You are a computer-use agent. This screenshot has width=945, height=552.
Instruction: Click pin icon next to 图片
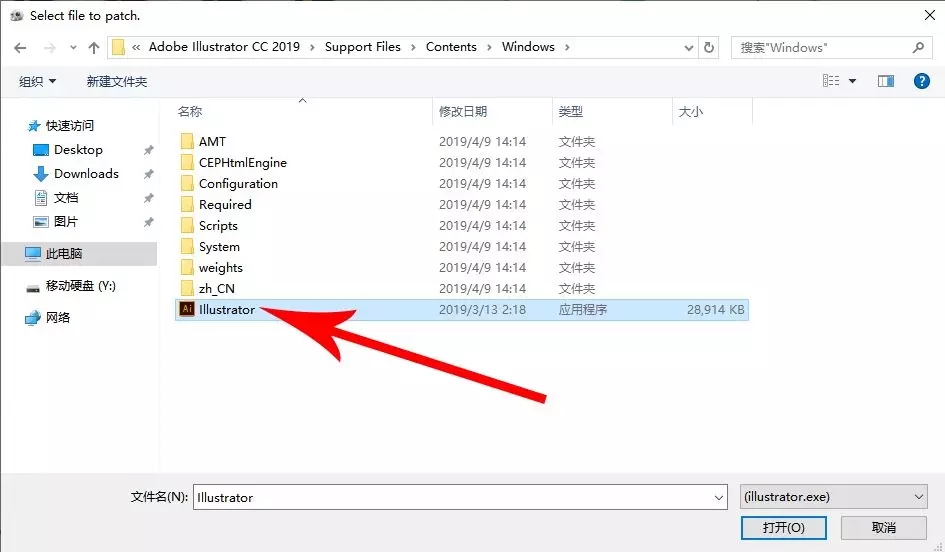(x=148, y=222)
